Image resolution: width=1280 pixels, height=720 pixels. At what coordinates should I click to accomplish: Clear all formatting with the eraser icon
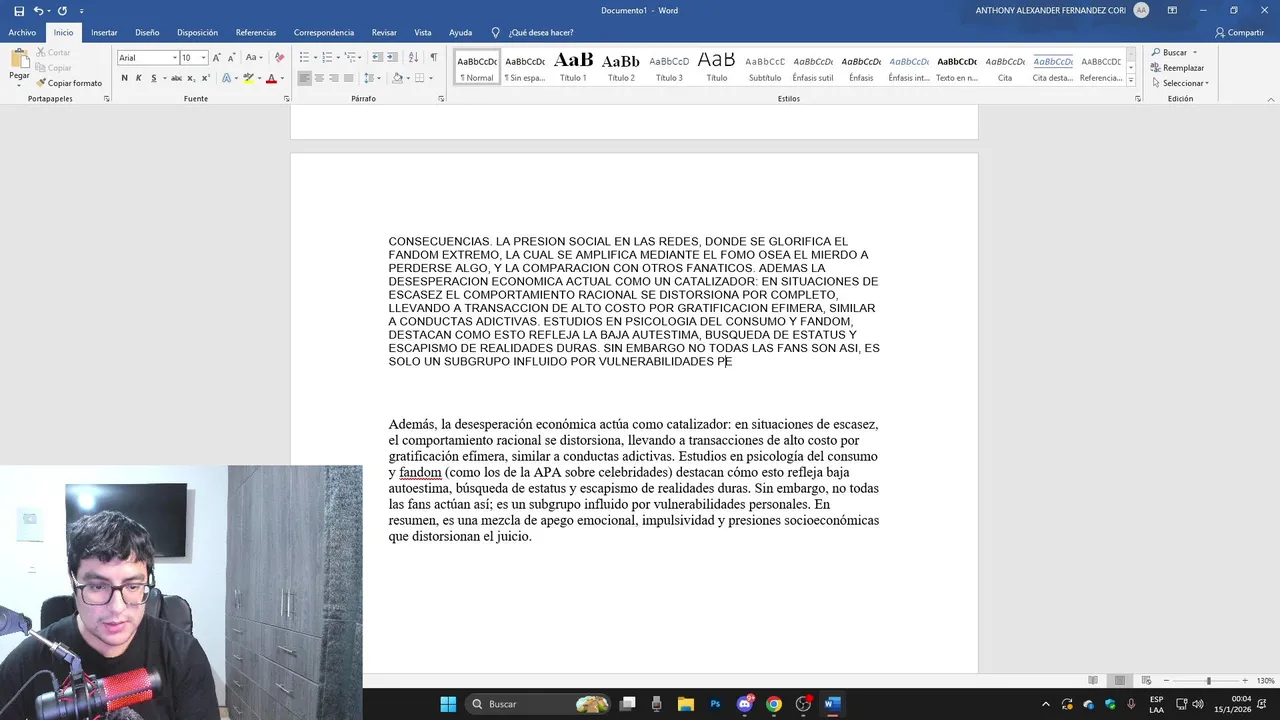point(279,57)
